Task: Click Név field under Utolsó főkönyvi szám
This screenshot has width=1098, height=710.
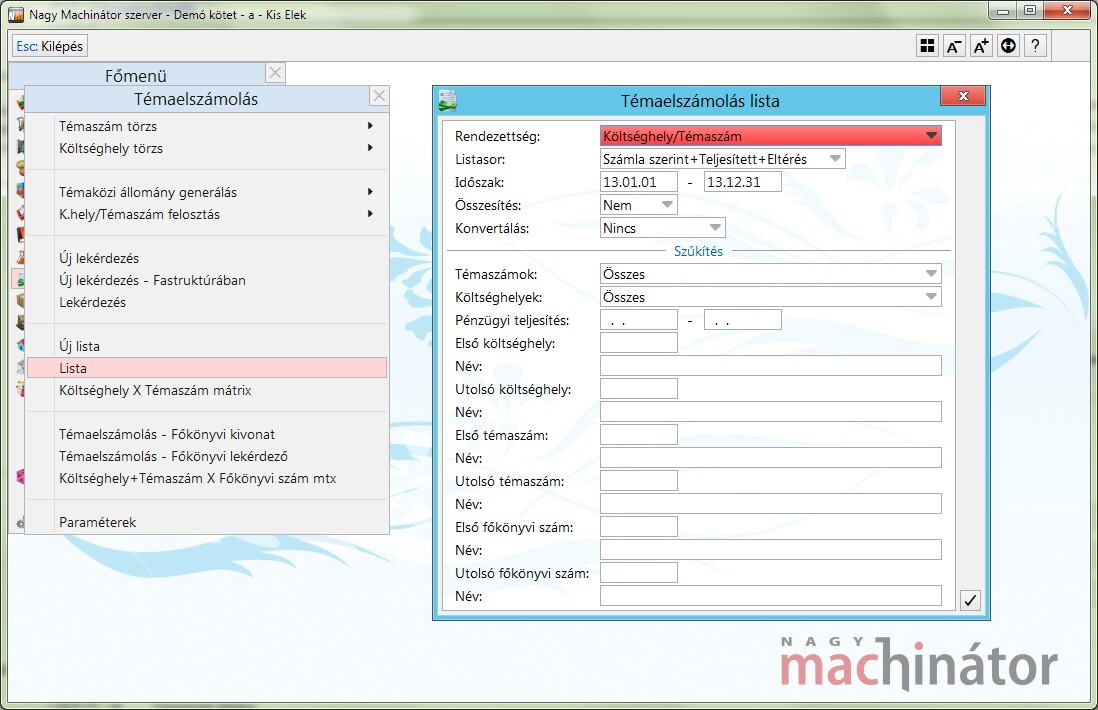Action: 770,596
